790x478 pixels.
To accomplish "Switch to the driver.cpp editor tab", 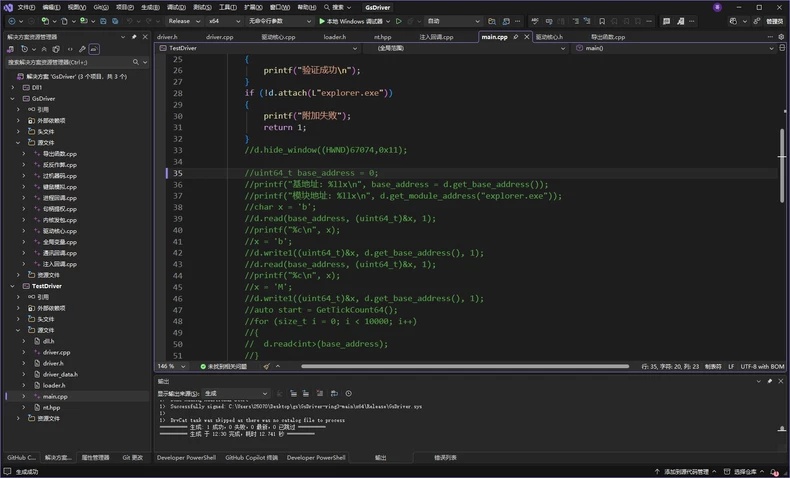I will point(219,37).
